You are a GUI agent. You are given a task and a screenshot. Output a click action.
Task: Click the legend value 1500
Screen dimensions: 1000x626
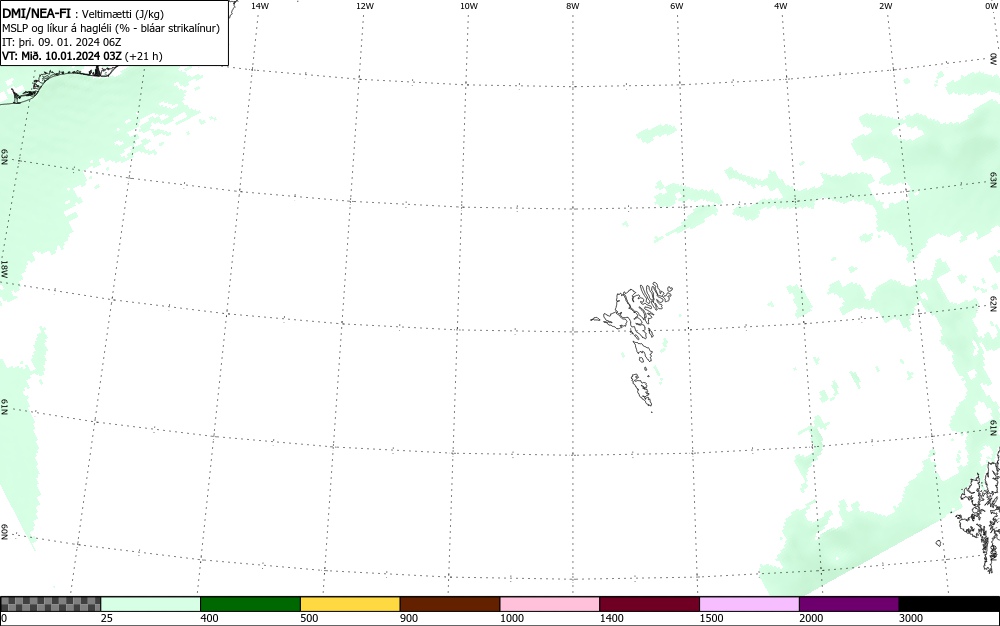(x=711, y=618)
